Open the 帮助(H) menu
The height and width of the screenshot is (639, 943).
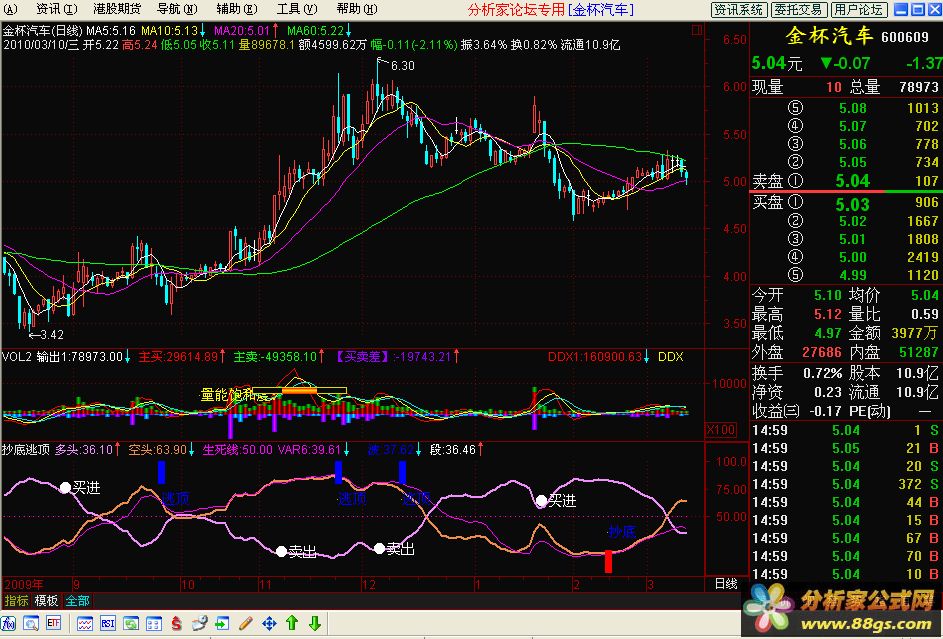coord(357,9)
